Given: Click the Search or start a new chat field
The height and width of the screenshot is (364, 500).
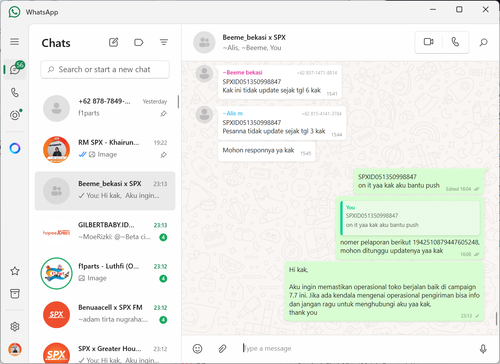Looking at the screenshot, I should (x=105, y=69).
